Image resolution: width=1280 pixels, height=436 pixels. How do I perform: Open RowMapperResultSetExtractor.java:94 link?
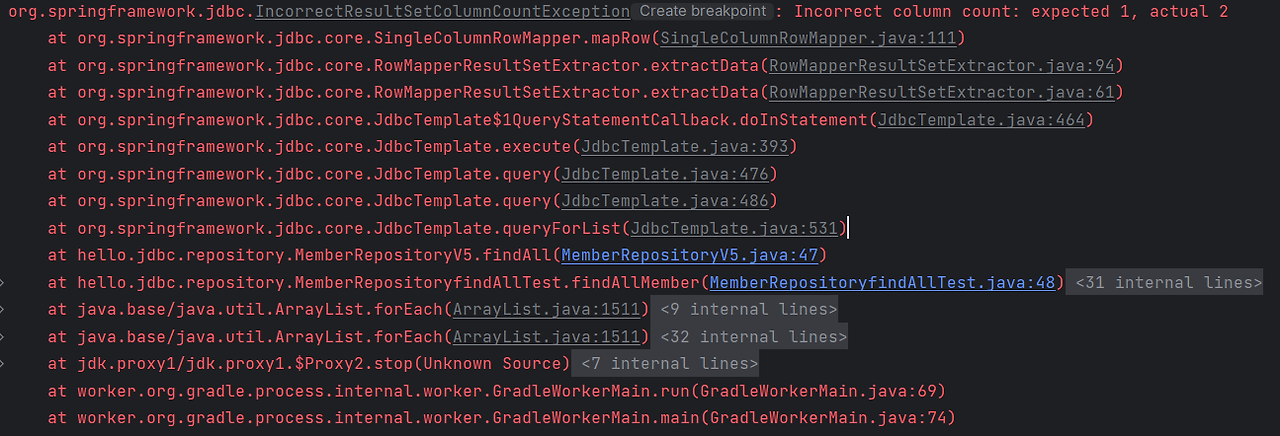[x=943, y=66]
